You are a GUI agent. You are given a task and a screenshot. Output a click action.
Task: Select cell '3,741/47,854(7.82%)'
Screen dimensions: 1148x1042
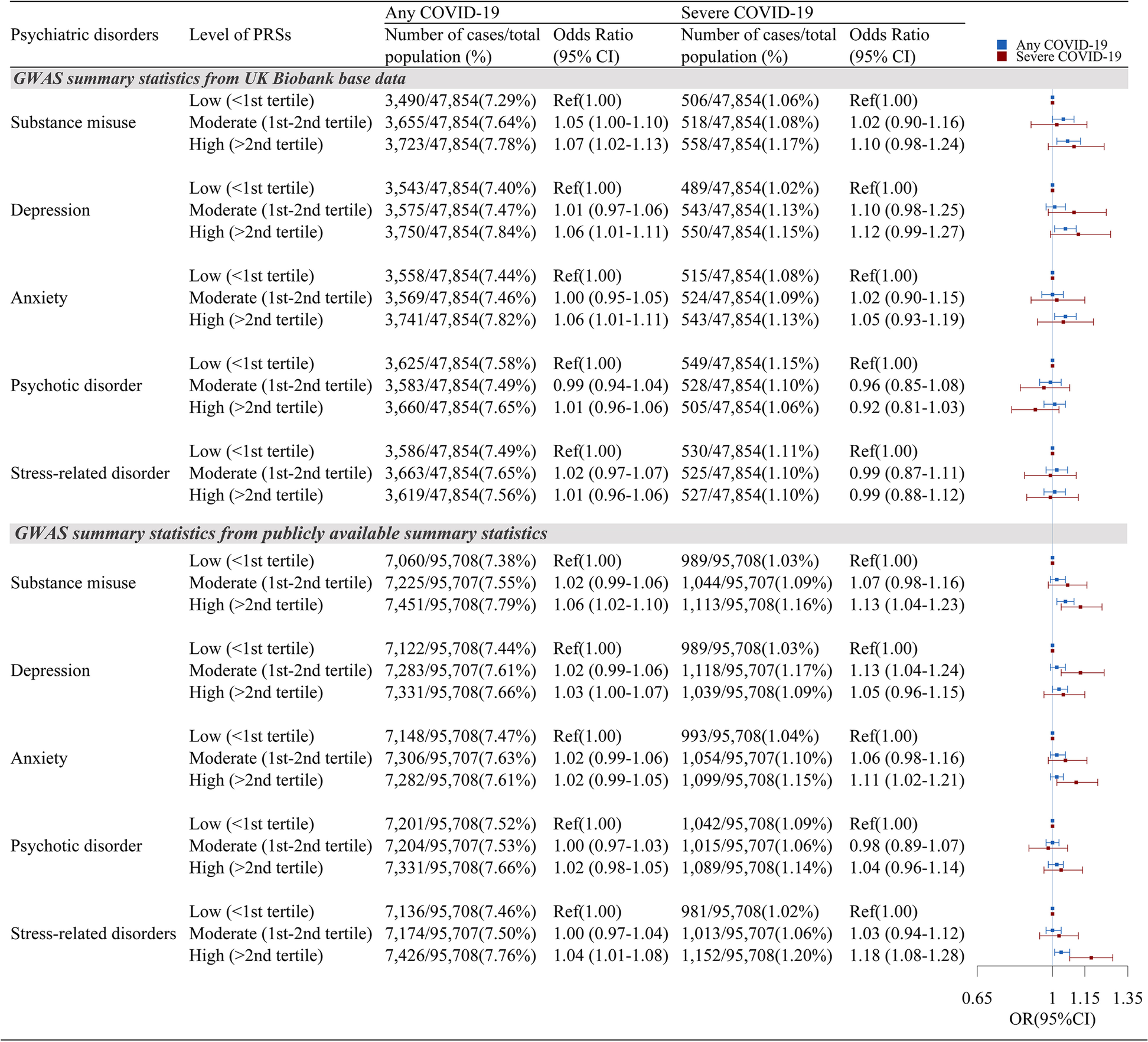coord(461,320)
